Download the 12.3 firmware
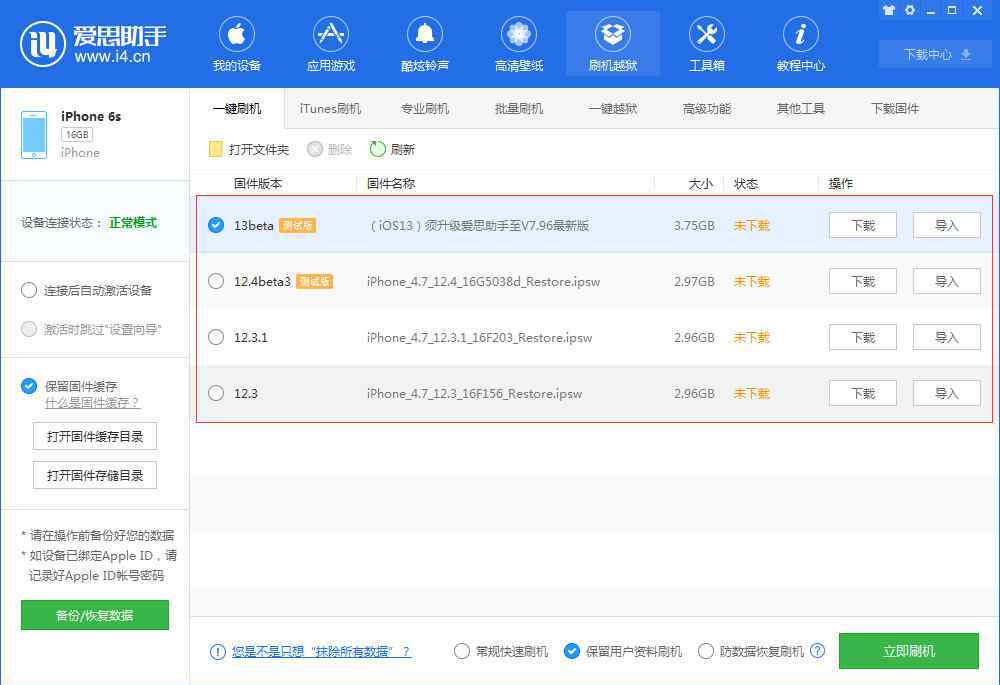This screenshot has height=685, width=1000. click(863, 393)
